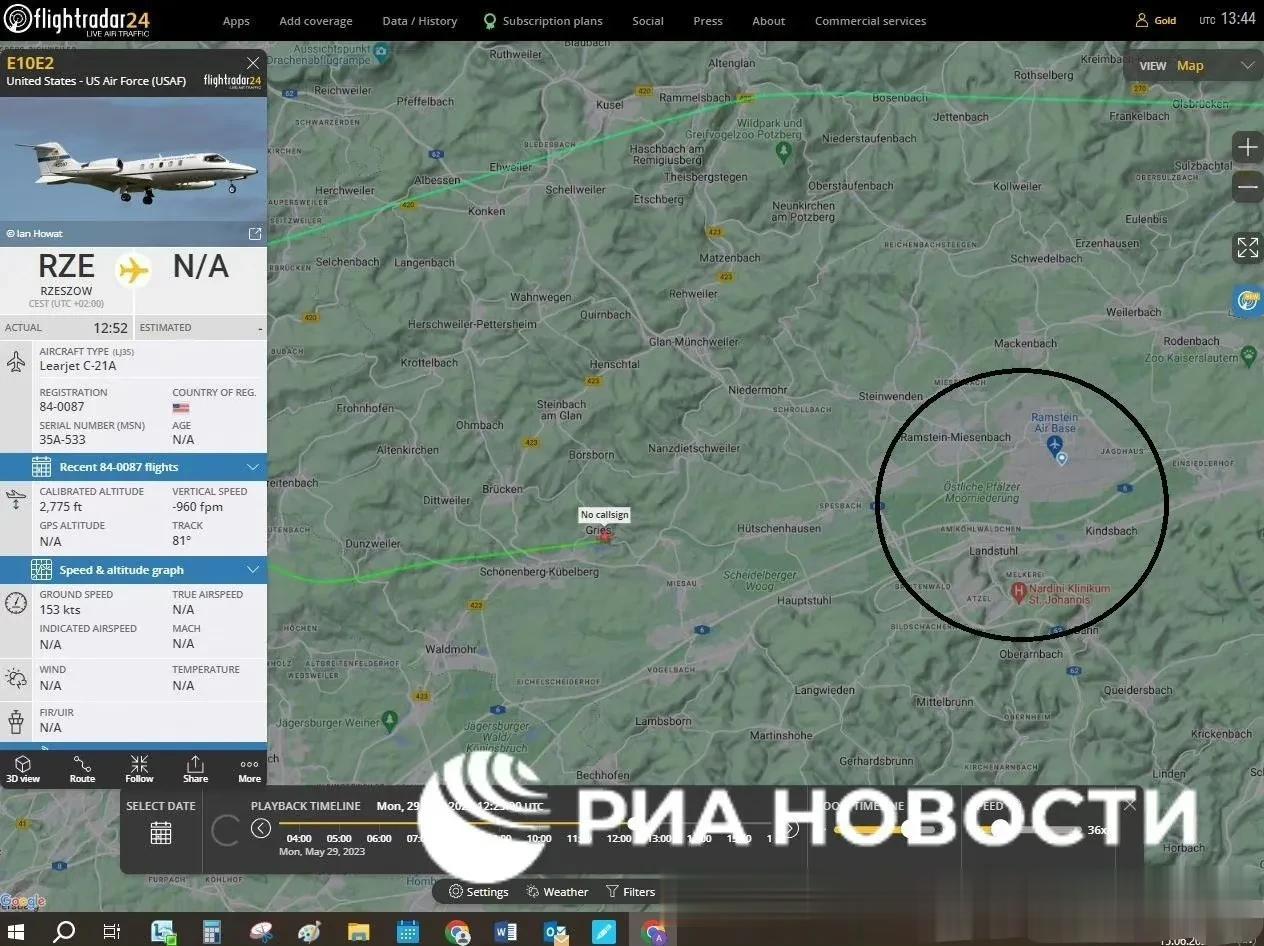1264x946 pixels.
Task: Toggle Follow aircraft mode
Action: tap(139, 769)
